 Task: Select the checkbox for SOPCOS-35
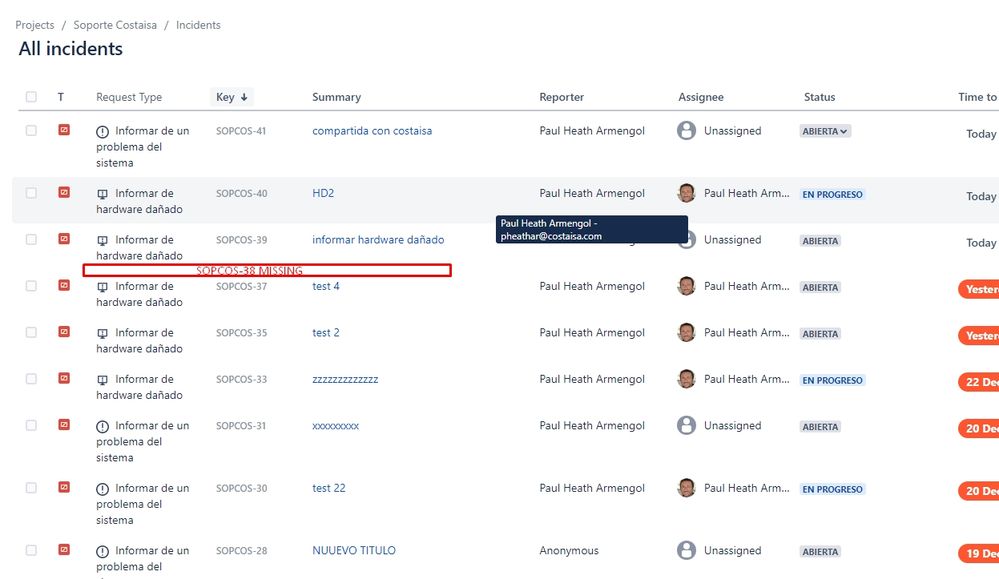31,332
